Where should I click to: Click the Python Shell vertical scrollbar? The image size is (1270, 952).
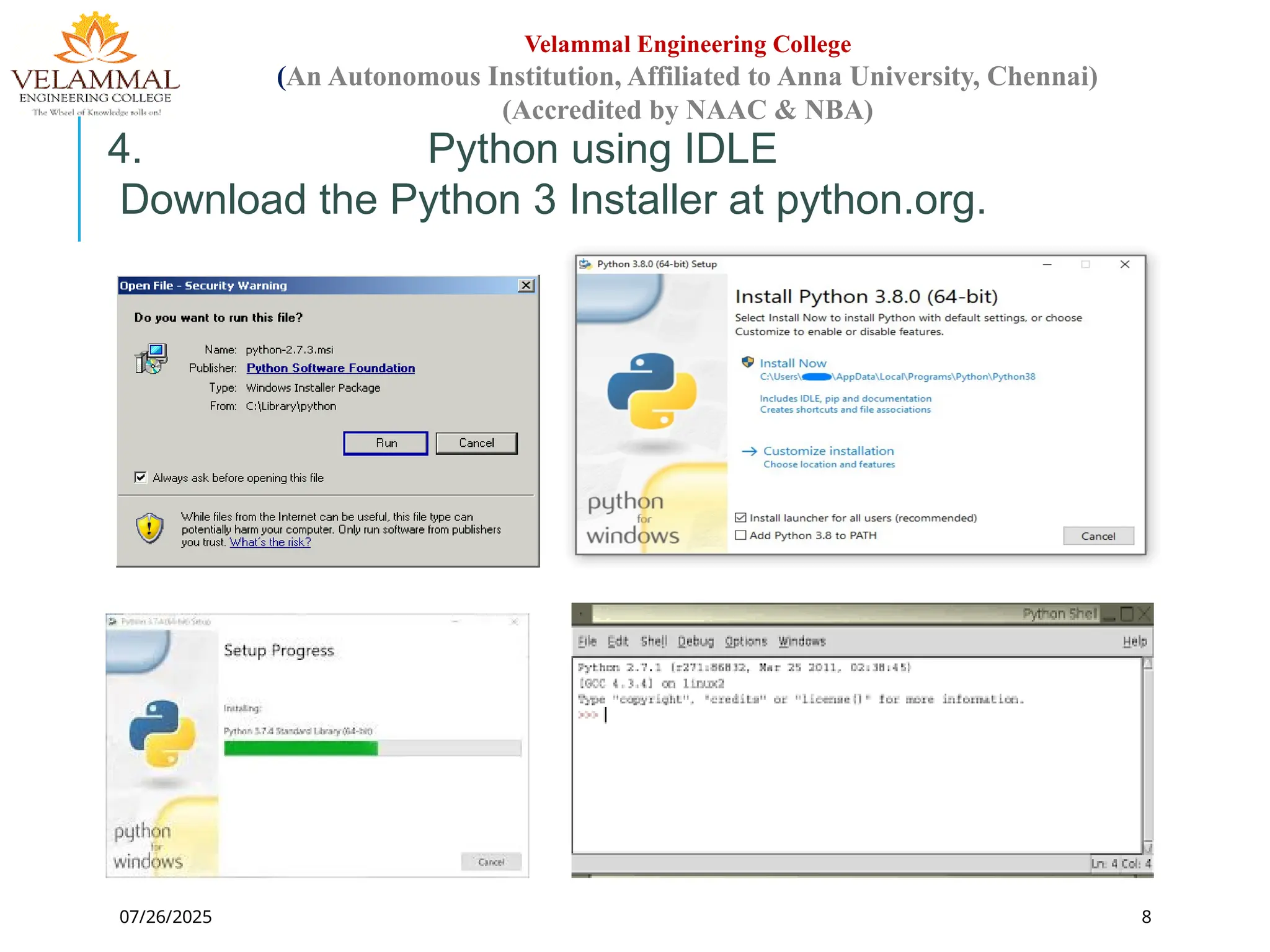1148,756
